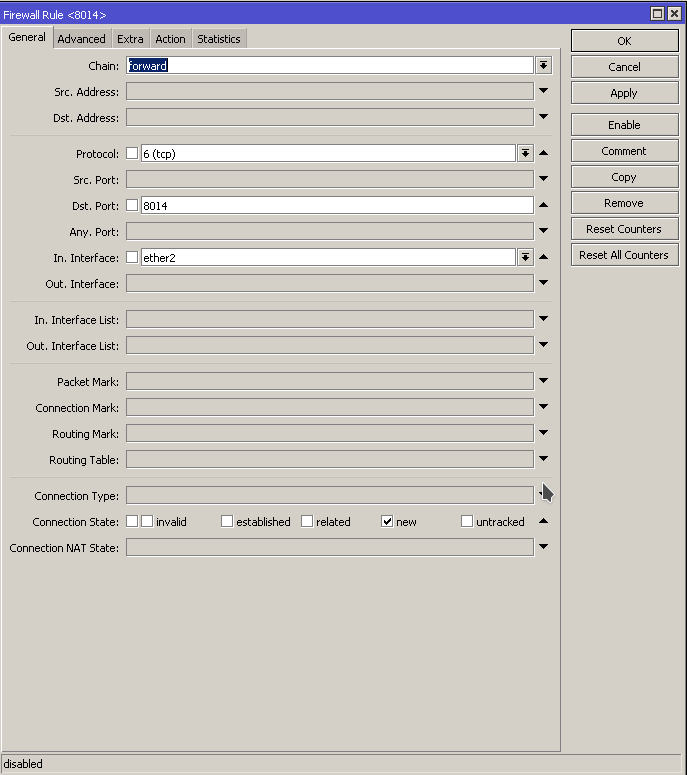Open the Protocol dropdown list

click(525, 154)
